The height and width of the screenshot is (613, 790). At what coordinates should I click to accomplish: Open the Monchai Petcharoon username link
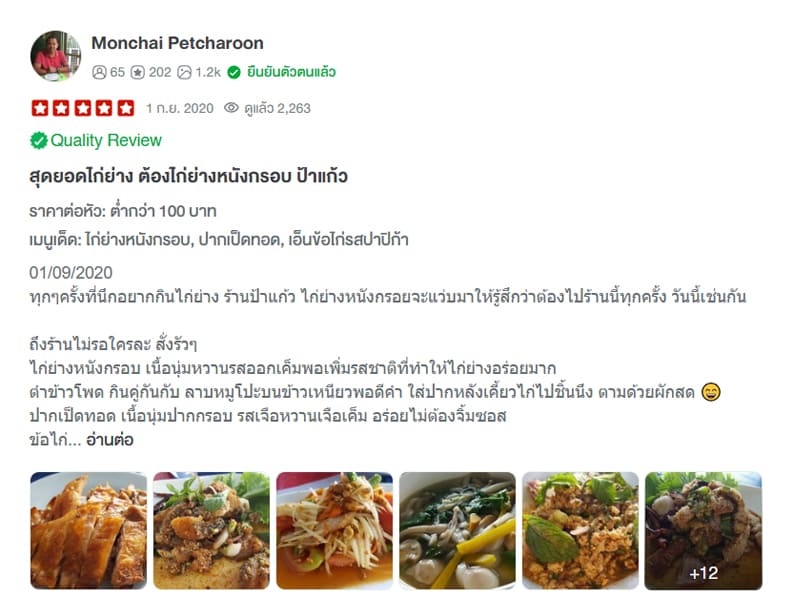[x=177, y=43]
